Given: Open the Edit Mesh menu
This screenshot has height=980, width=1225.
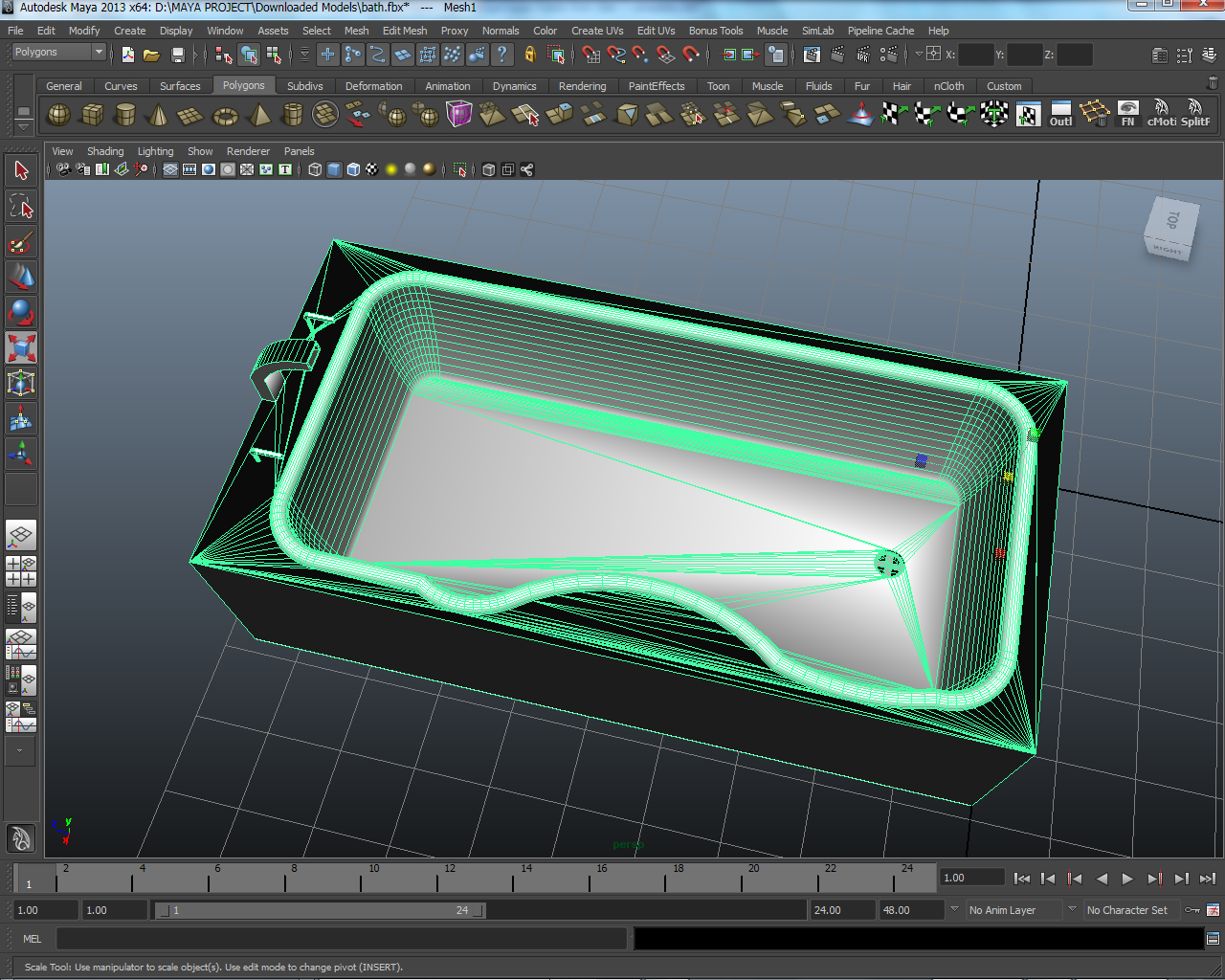Looking at the screenshot, I should [x=404, y=31].
